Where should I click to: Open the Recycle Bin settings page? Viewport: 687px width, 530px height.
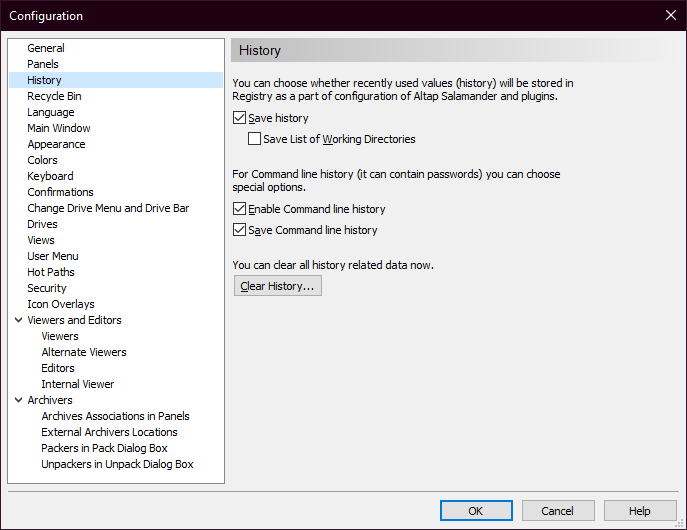pos(54,96)
